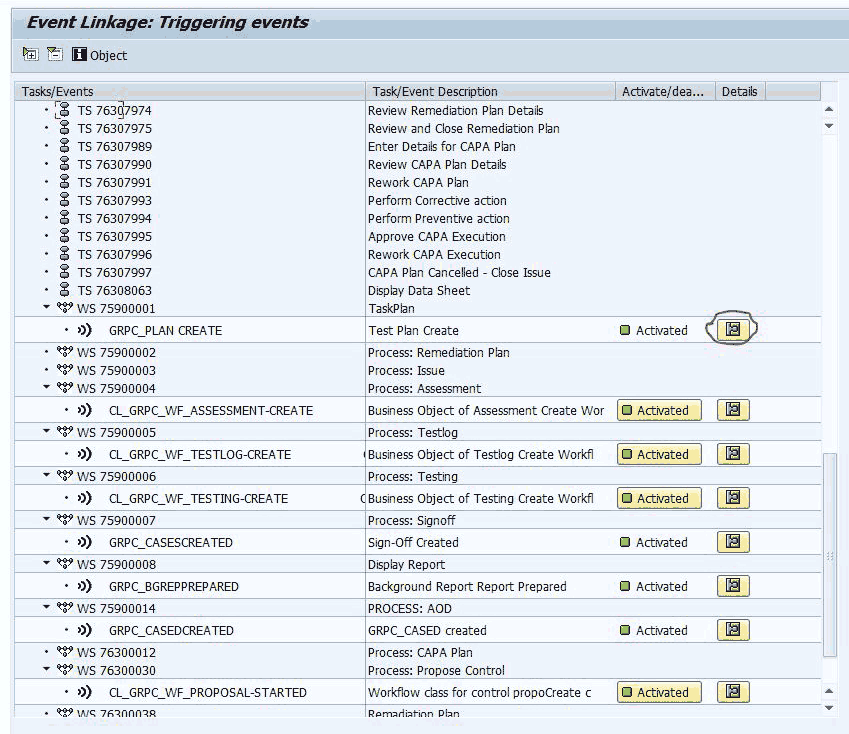Collapse the WS 75900004 Assessment node
The height and width of the screenshot is (734, 849).
46,389
